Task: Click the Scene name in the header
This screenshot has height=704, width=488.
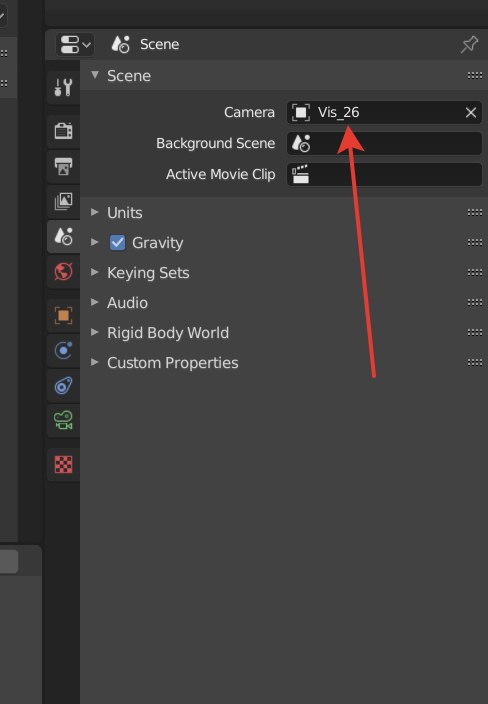Action: [x=159, y=44]
